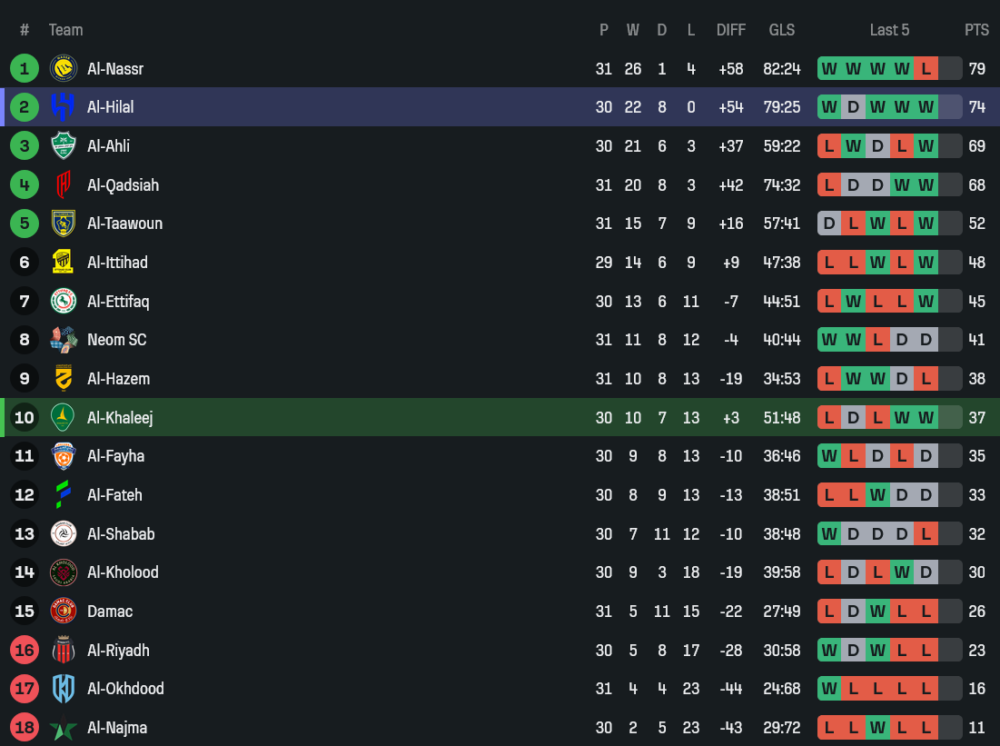Select the red position 16 badge
1000x746 pixels.
pos(24,650)
